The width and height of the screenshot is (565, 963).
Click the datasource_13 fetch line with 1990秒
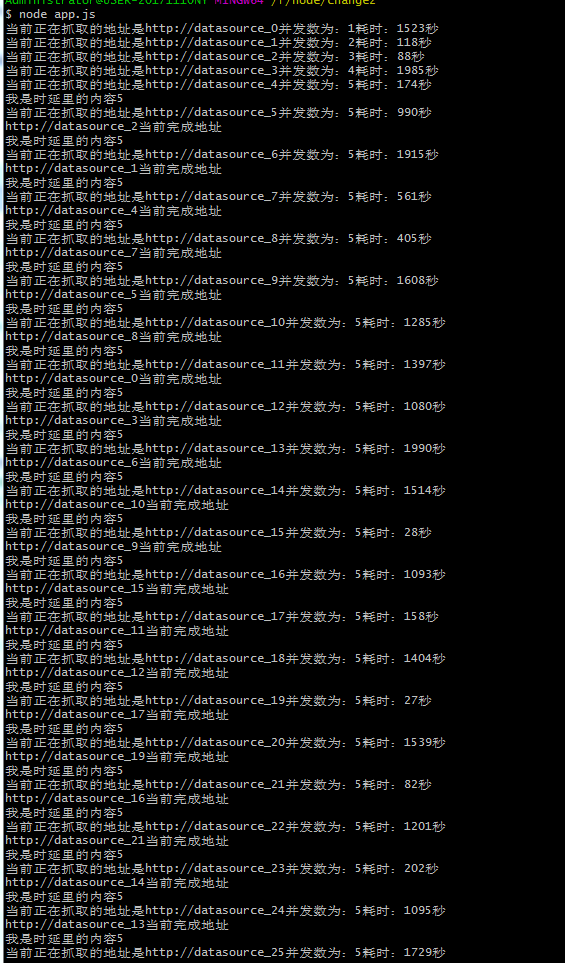(x=225, y=448)
